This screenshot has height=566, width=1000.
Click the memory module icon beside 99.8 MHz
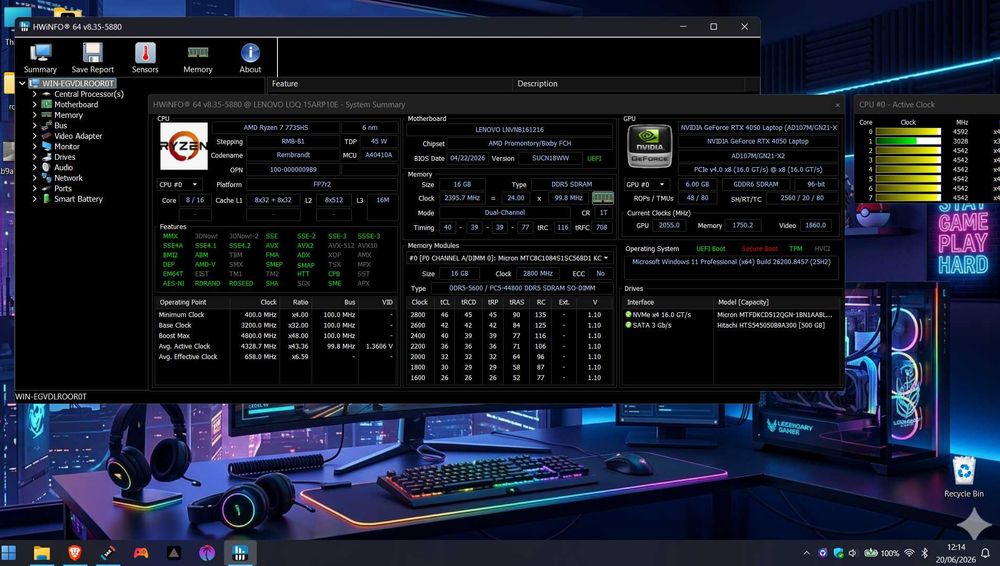coord(602,198)
